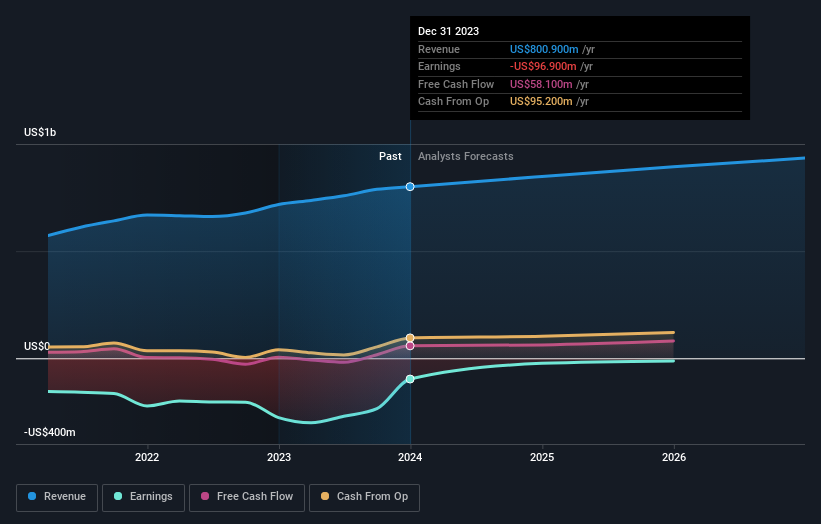Click the teal Earnings data point marker
This screenshot has width=821, height=524.
(x=410, y=379)
